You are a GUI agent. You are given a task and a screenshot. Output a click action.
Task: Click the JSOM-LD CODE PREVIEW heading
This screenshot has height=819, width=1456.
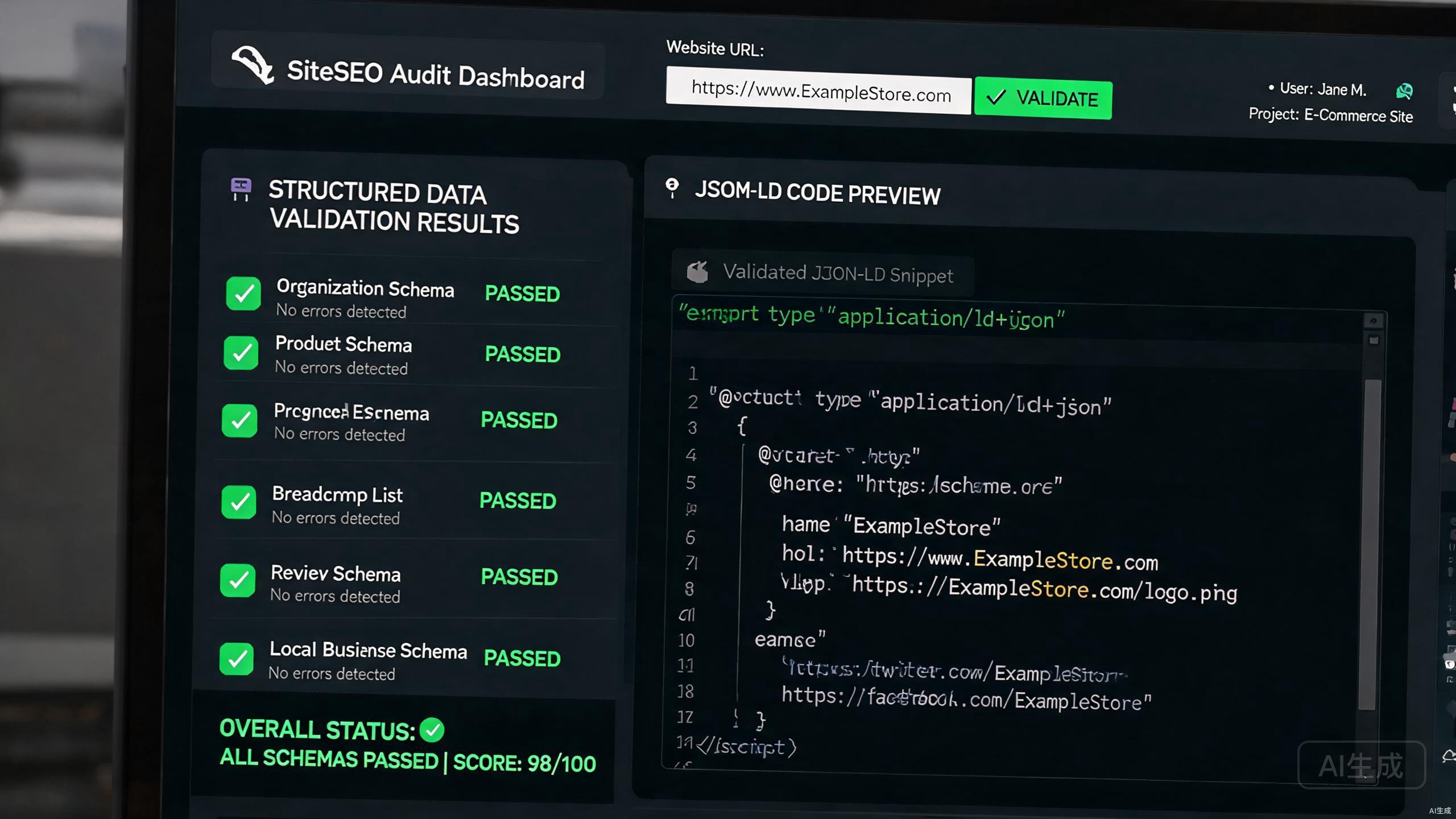817,193
